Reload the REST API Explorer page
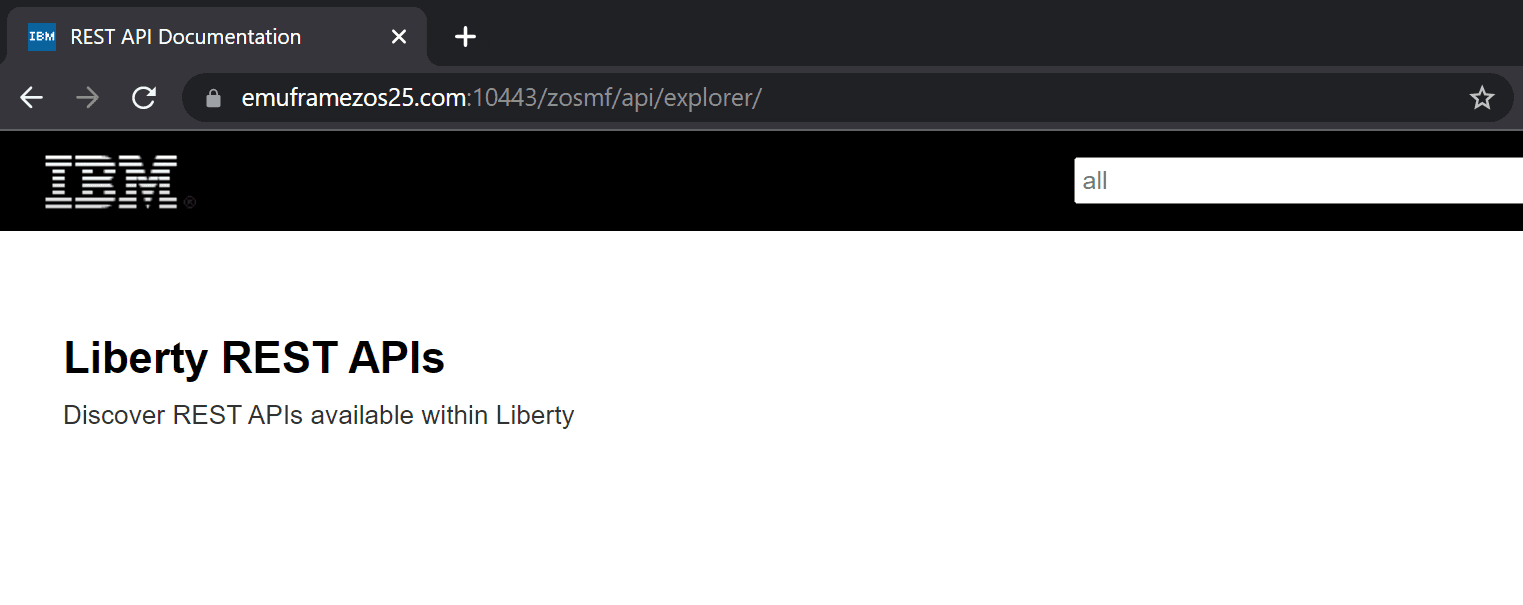This screenshot has width=1523, height=605. (143, 97)
